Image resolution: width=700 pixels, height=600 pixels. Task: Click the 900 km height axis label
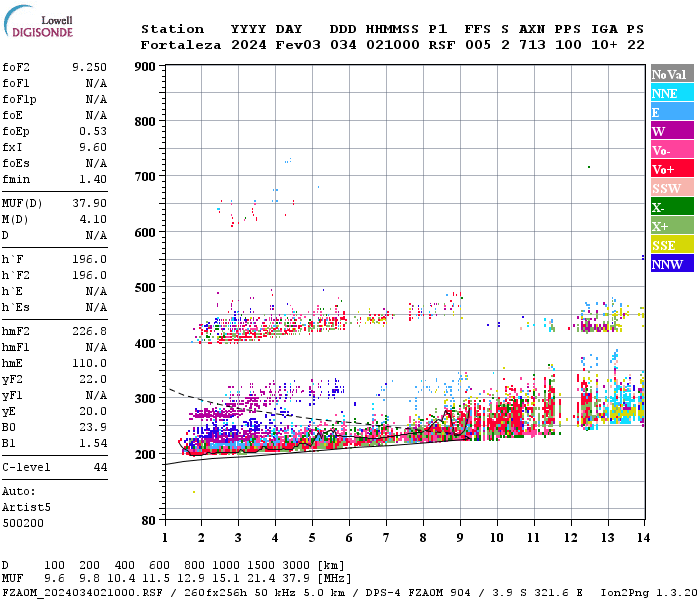point(145,67)
